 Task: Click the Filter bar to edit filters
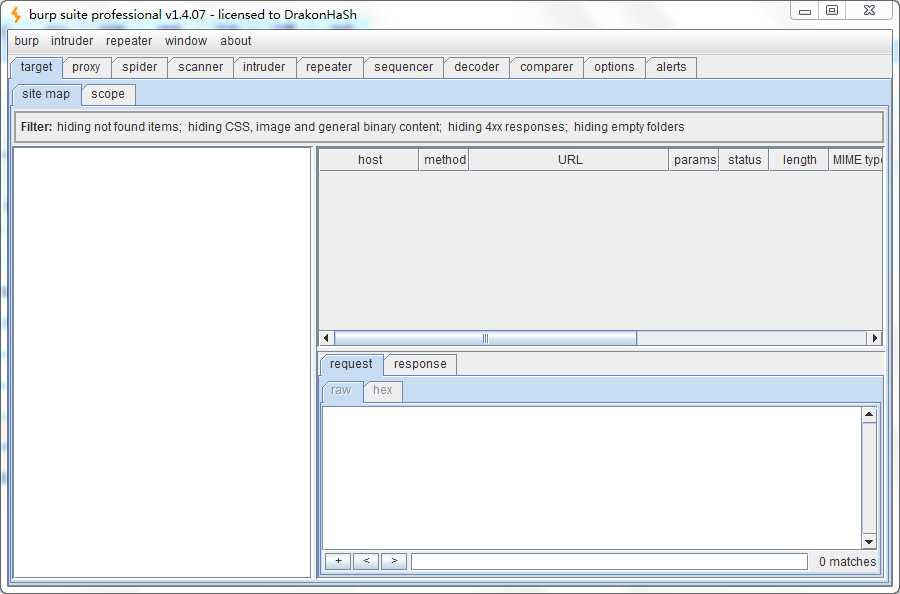[x=449, y=127]
